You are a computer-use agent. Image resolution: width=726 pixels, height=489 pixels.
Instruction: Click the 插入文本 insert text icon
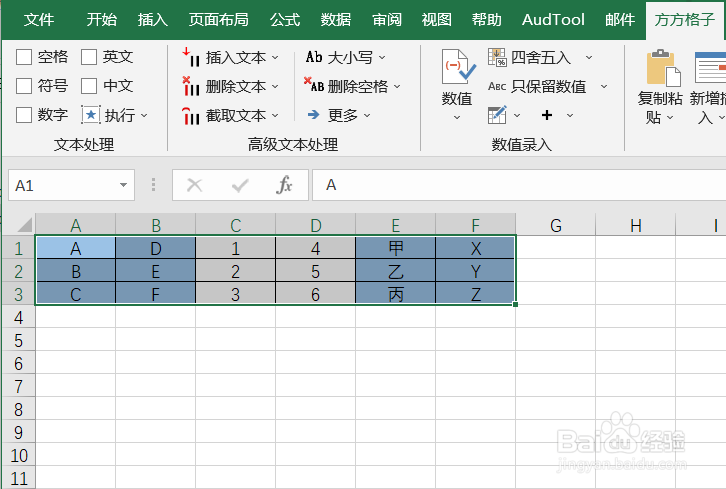[192, 58]
